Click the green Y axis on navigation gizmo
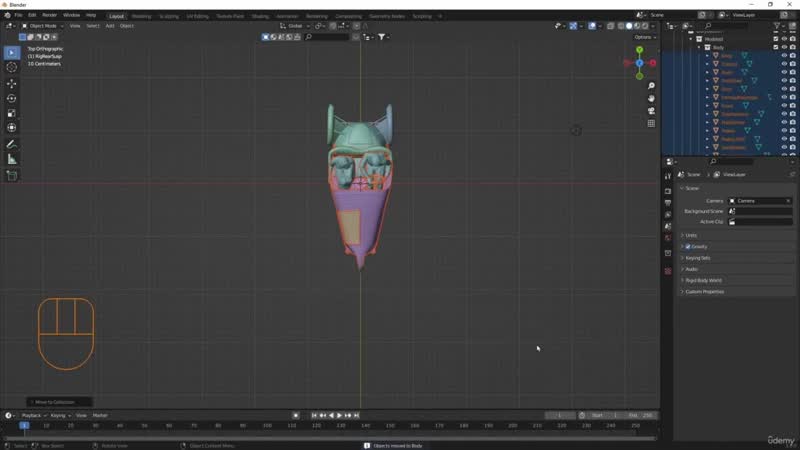The image size is (800, 450). (x=639, y=50)
